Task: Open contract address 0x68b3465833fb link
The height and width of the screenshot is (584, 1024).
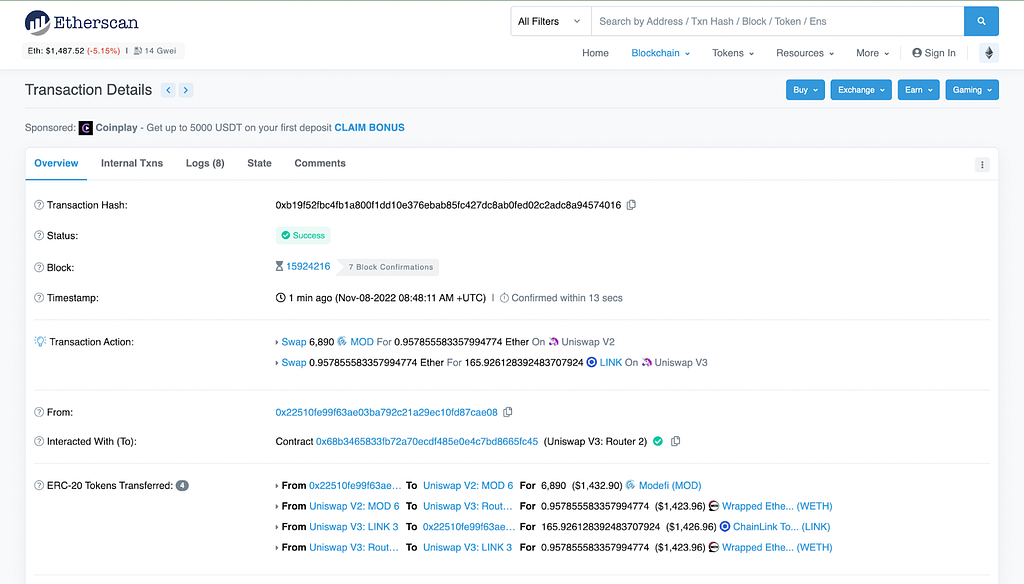Action: [427, 442]
